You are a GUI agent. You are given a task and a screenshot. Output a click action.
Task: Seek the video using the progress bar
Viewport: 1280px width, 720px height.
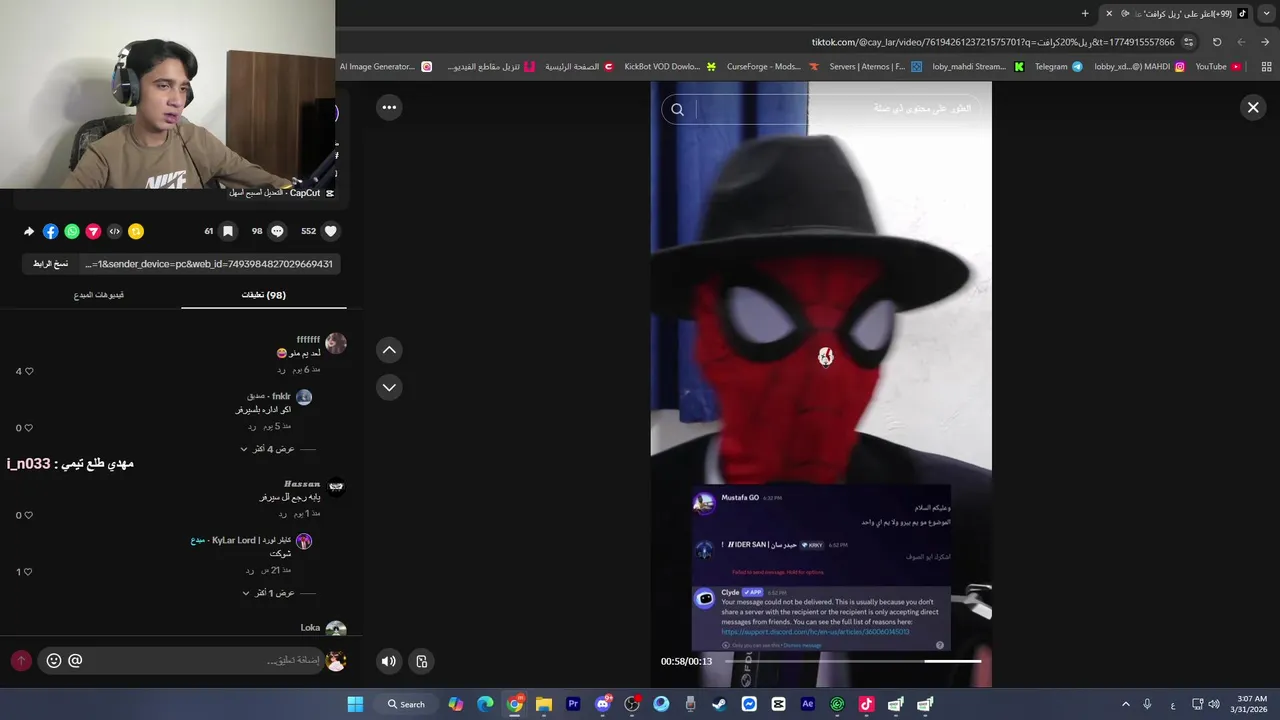852,661
